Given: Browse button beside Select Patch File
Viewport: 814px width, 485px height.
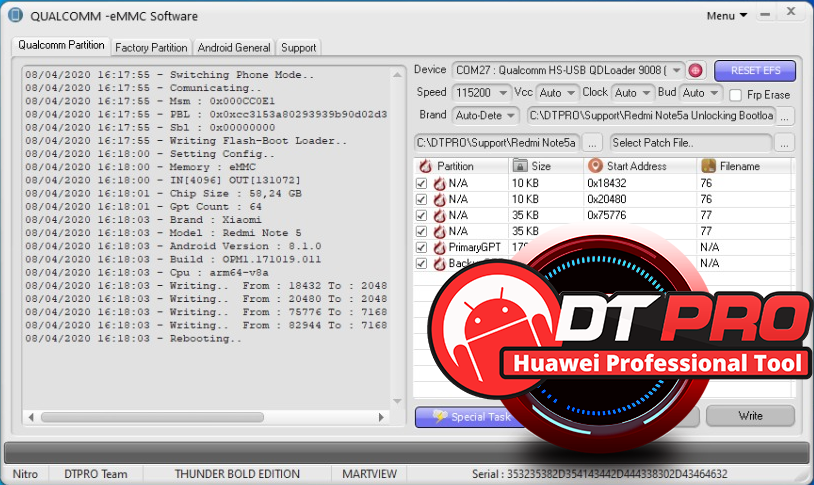Looking at the screenshot, I should [x=784, y=143].
